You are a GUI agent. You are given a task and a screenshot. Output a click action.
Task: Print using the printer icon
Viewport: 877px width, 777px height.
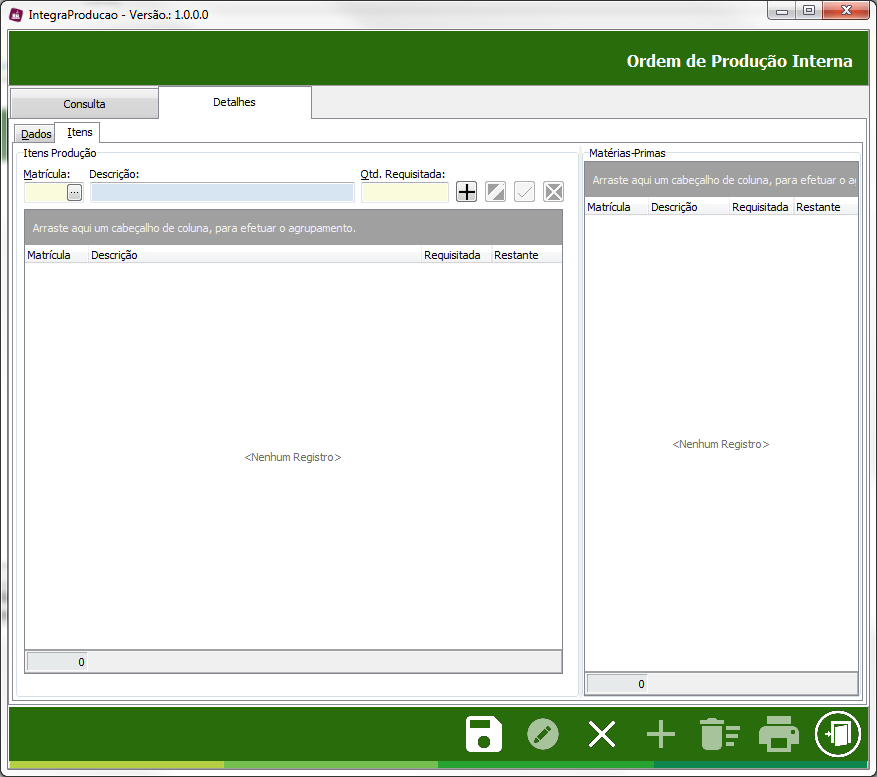pos(779,734)
